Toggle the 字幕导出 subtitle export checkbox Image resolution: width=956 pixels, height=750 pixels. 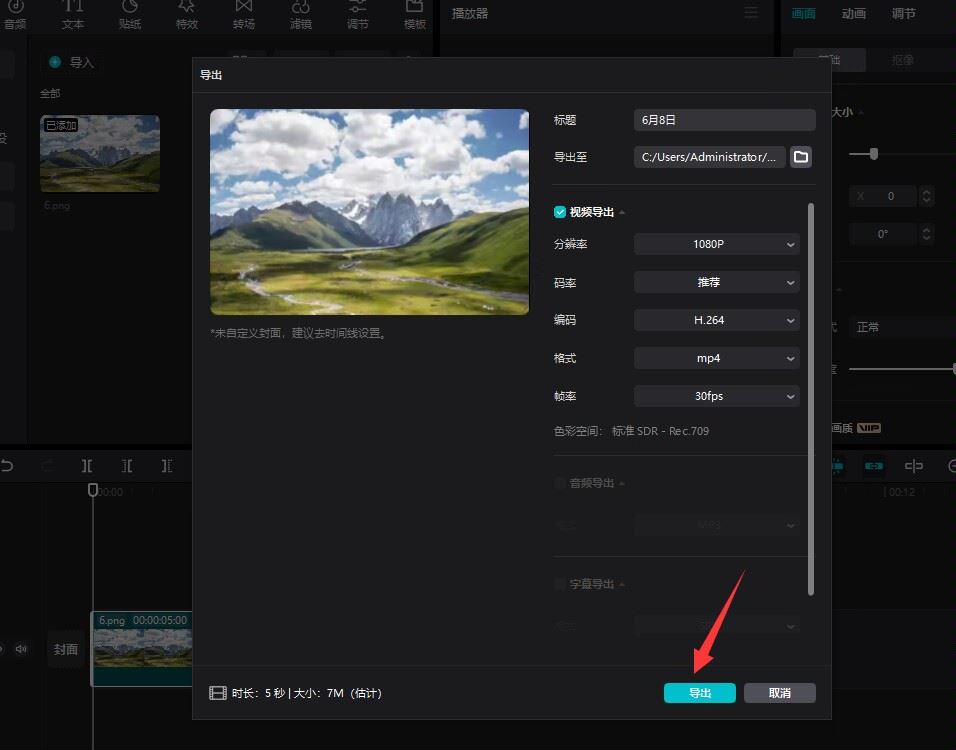(559, 584)
